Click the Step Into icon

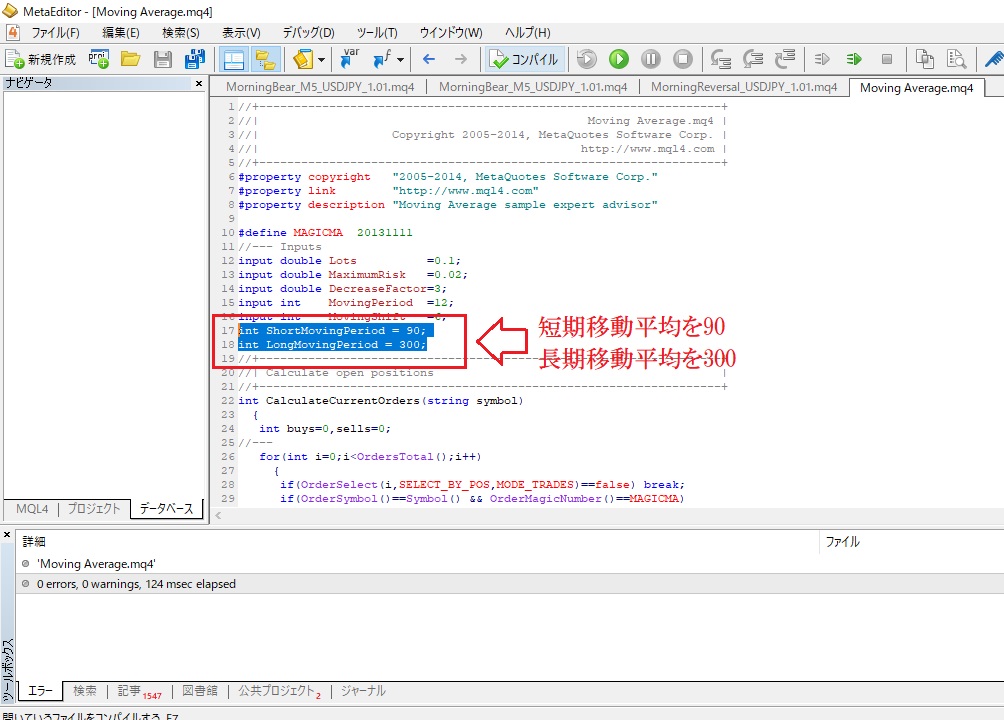(x=721, y=60)
